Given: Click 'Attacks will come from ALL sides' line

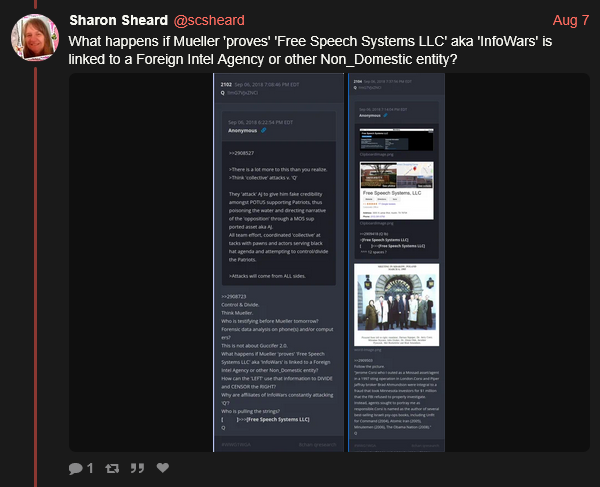Looking at the screenshot, I should 267,276.
